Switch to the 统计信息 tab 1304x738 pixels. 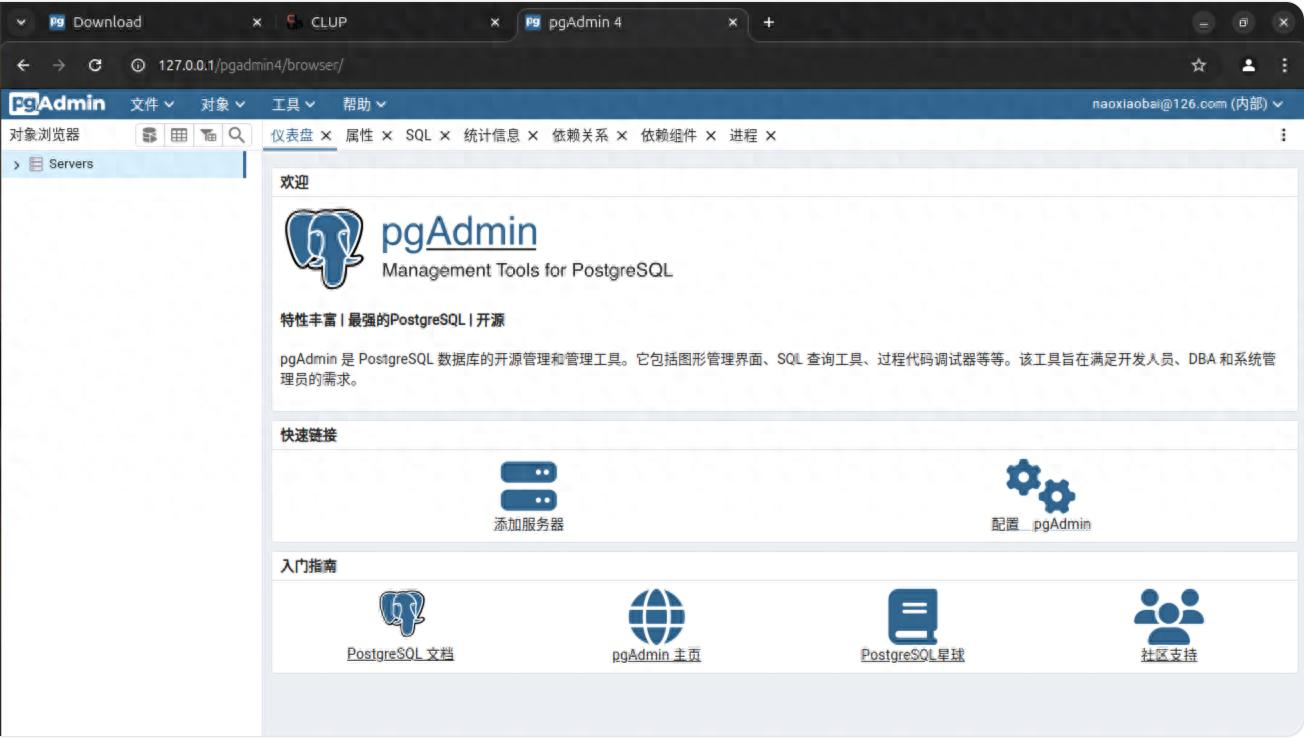point(492,135)
